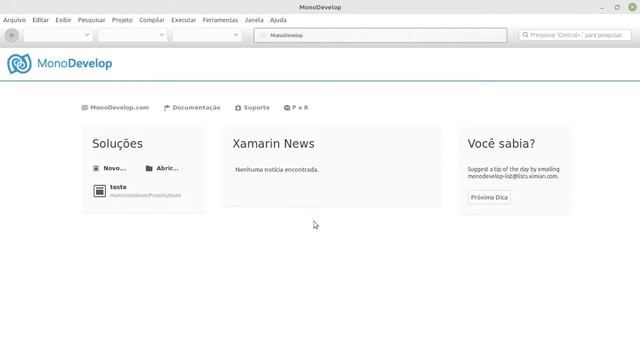Open the Projeto menu

click(x=122, y=20)
